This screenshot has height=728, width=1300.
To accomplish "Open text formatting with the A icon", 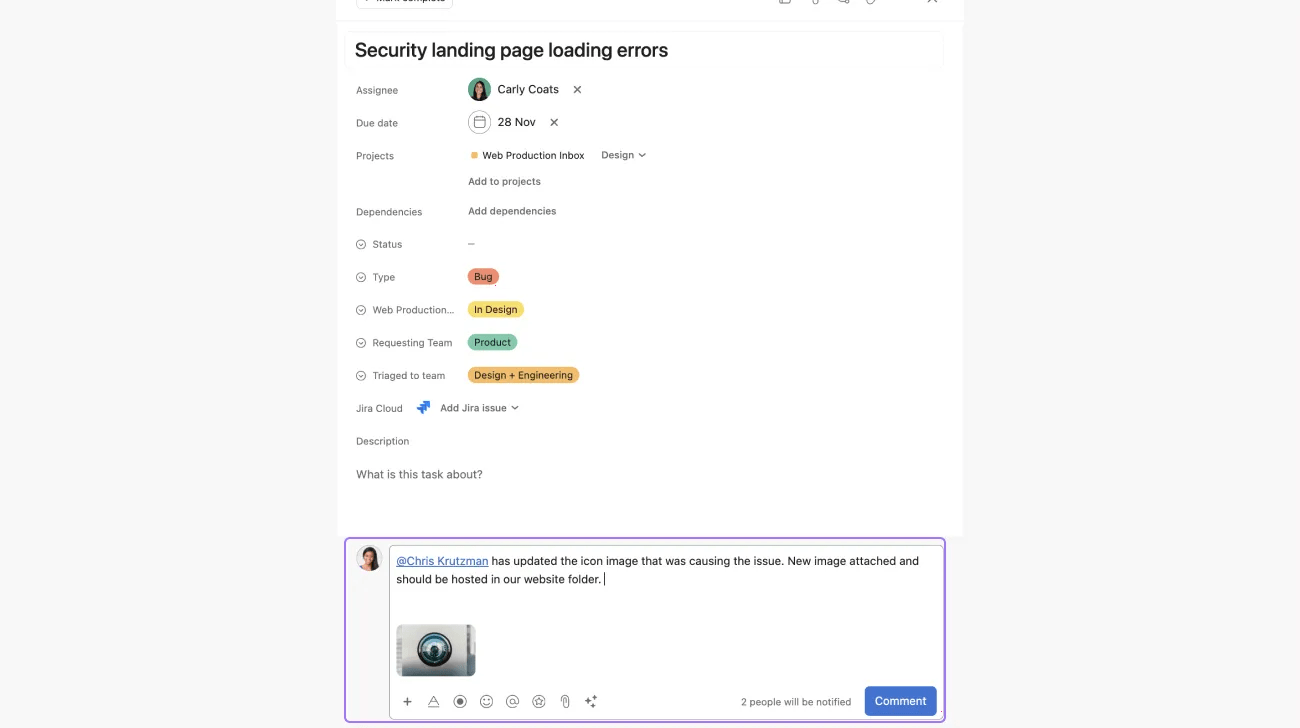I will 433,701.
